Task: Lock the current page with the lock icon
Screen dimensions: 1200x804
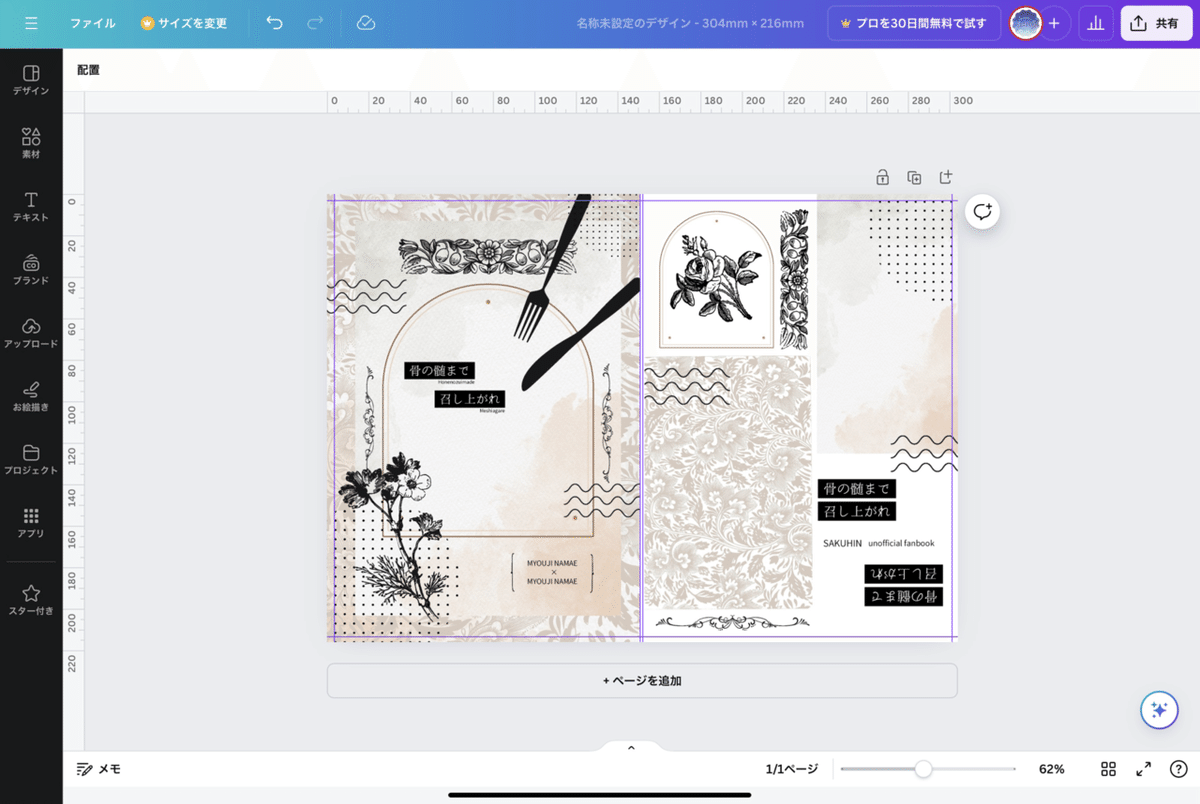Action: [x=882, y=176]
